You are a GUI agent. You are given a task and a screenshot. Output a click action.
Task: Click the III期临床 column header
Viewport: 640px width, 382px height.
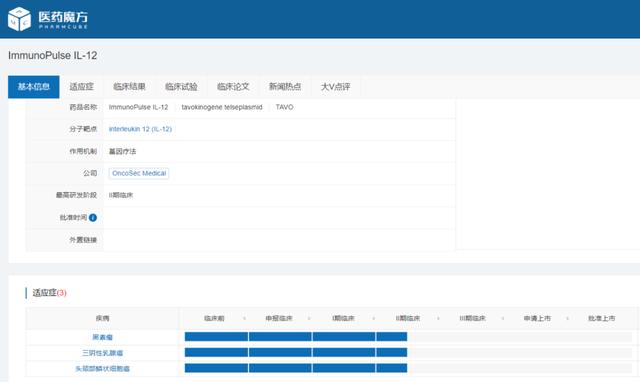coord(473,318)
